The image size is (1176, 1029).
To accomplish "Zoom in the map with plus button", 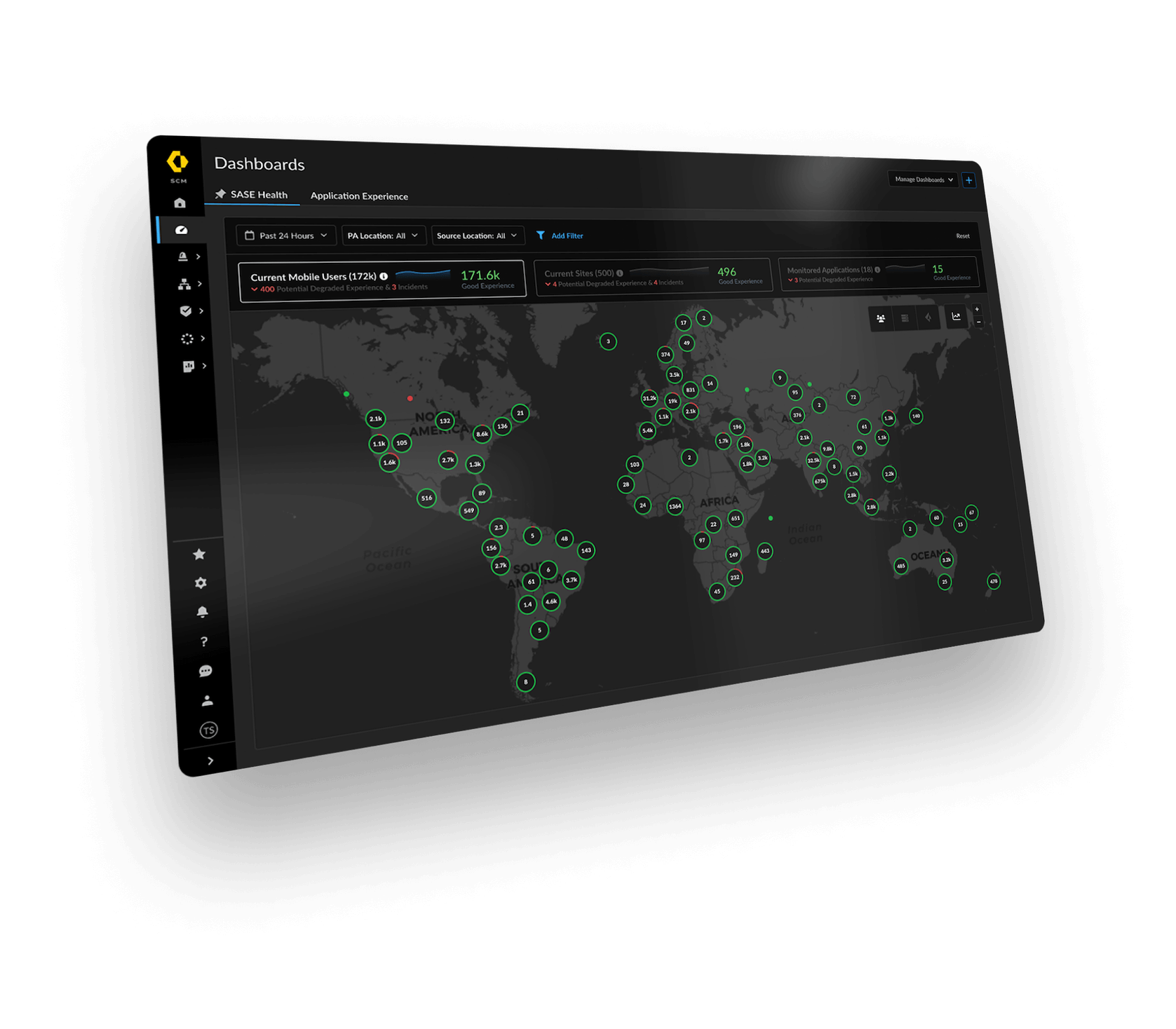I will point(977,309).
